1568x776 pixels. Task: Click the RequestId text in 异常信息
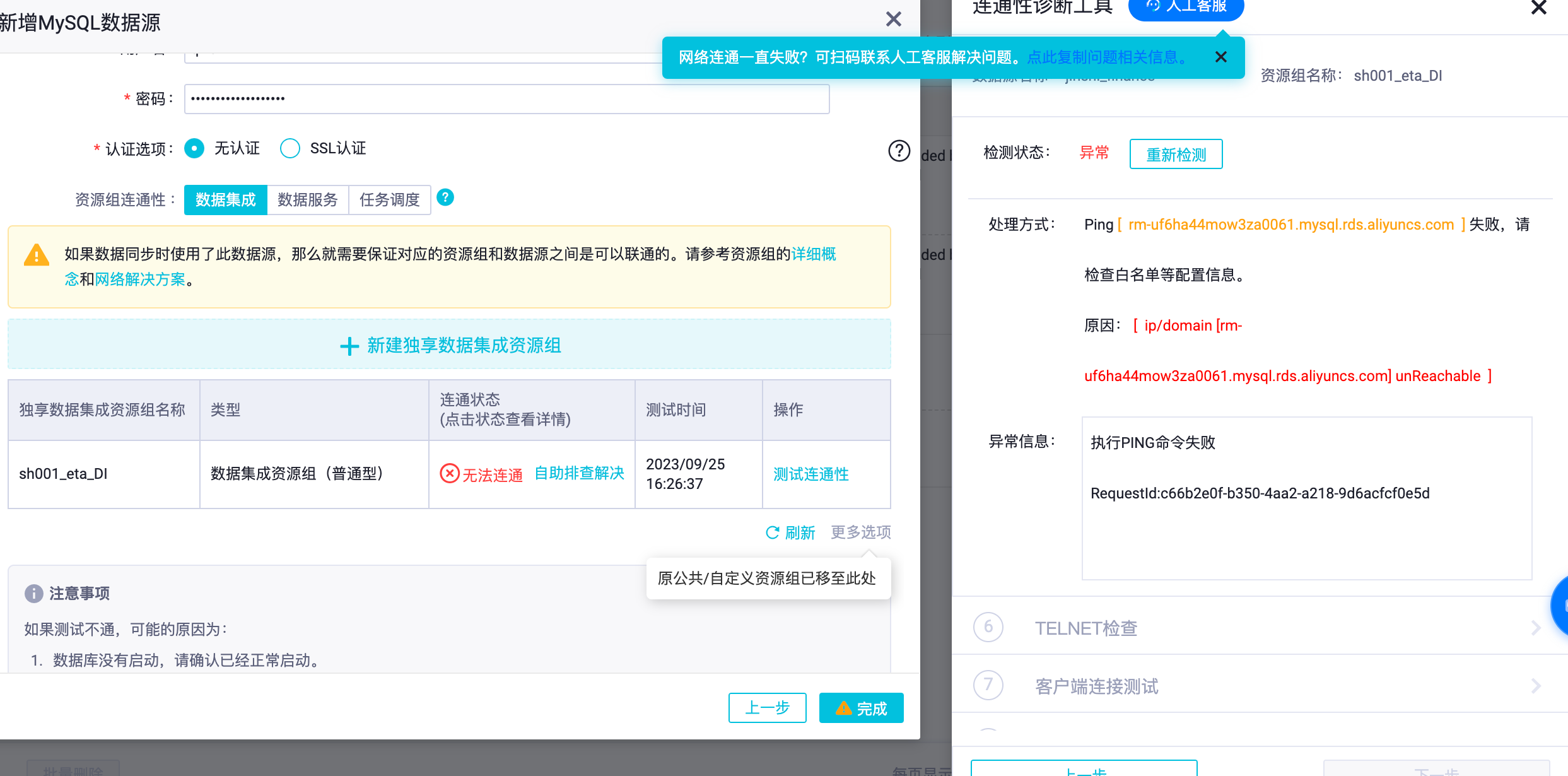point(1260,493)
